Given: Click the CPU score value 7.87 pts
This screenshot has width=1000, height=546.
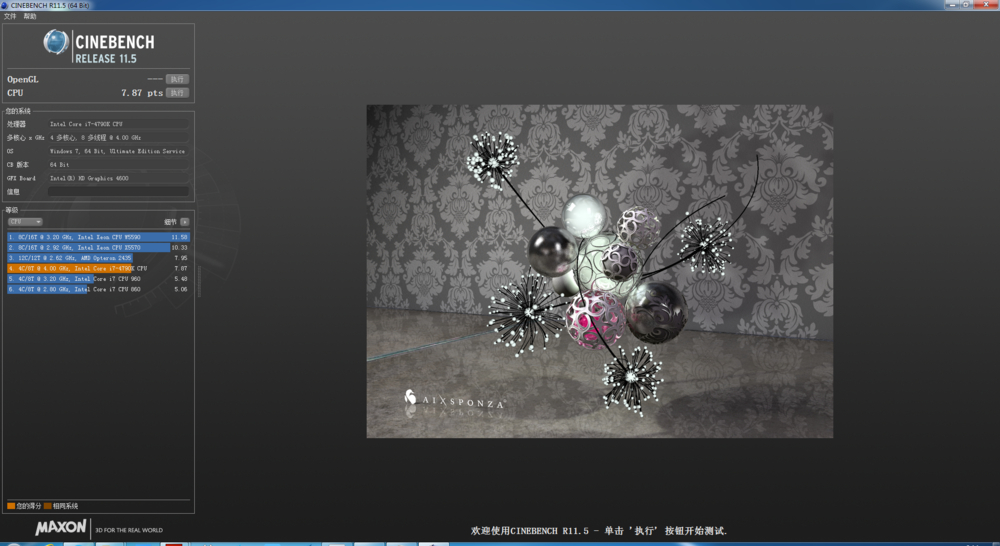Looking at the screenshot, I should (142, 93).
